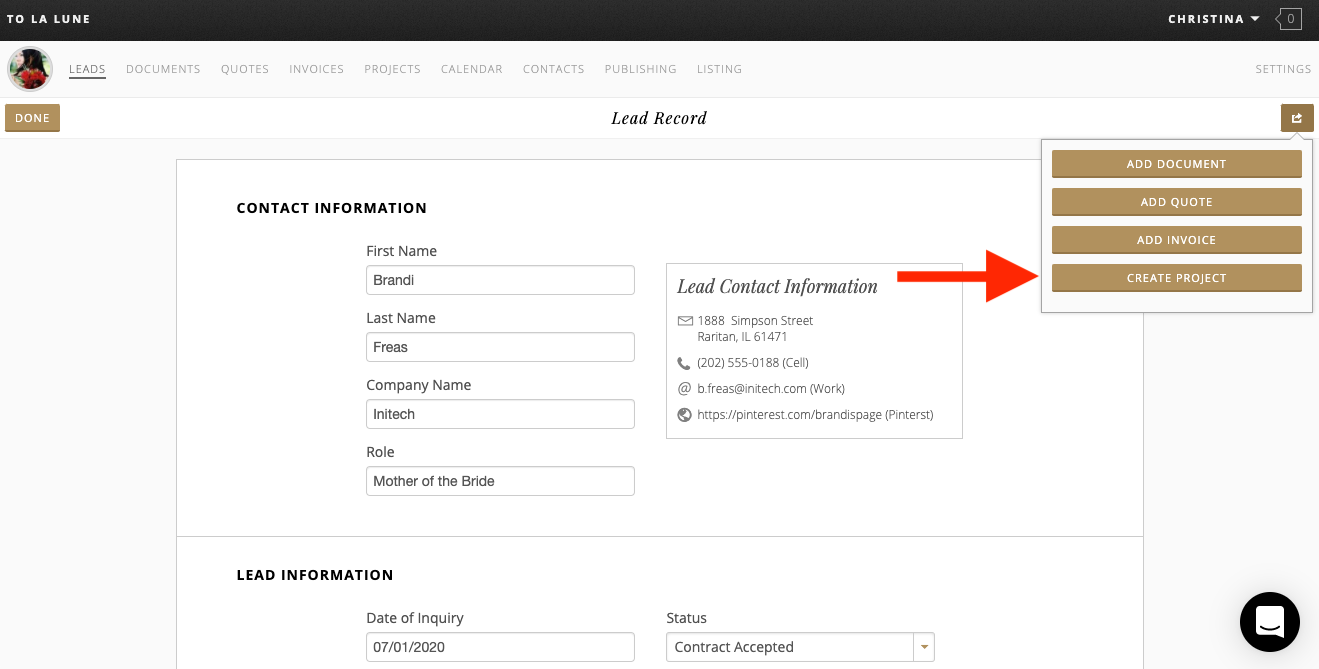Click the First Name field
The height and width of the screenshot is (669, 1319).
(500, 280)
